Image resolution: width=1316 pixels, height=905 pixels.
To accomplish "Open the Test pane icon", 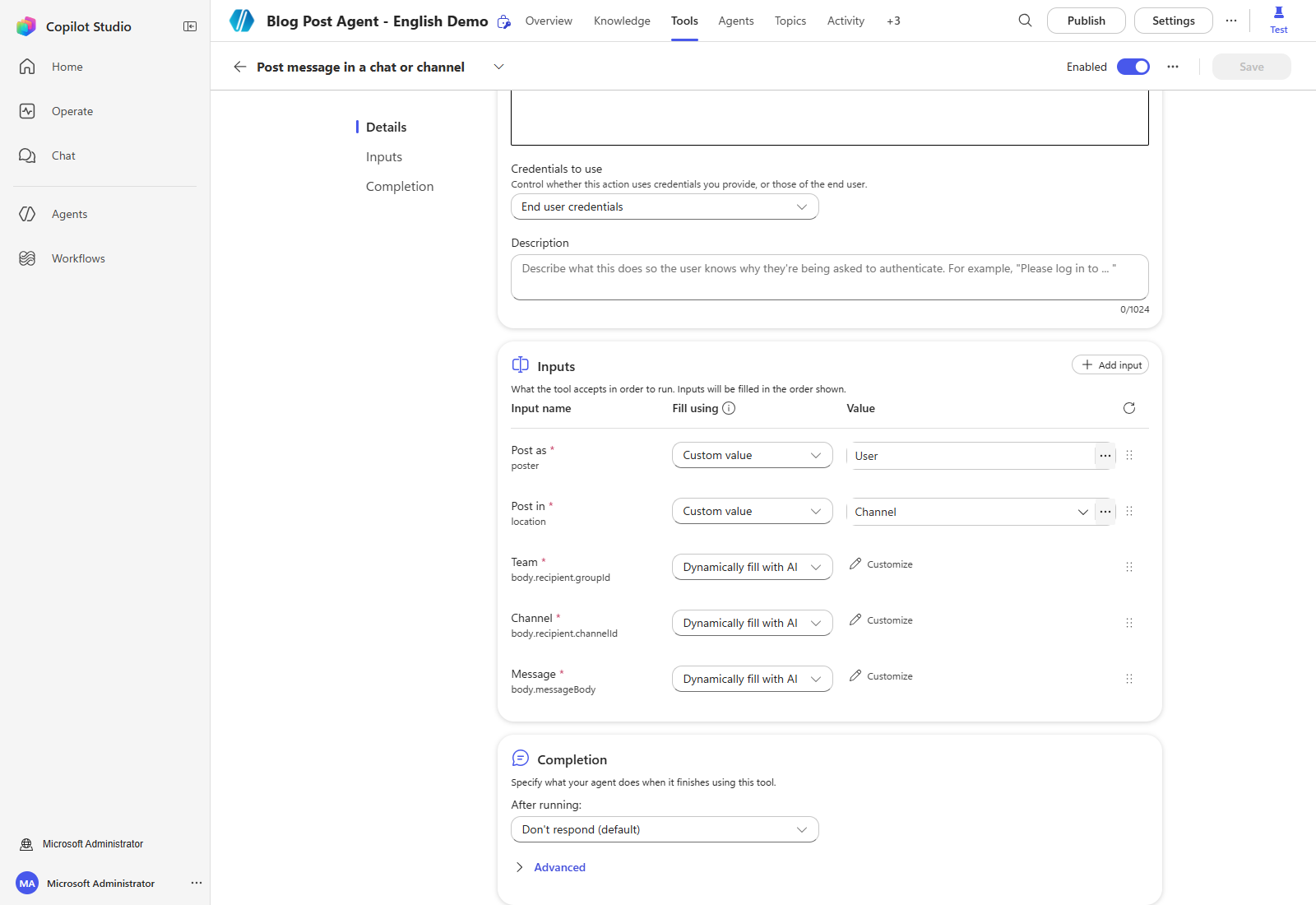I will pyautogui.click(x=1279, y=12).
